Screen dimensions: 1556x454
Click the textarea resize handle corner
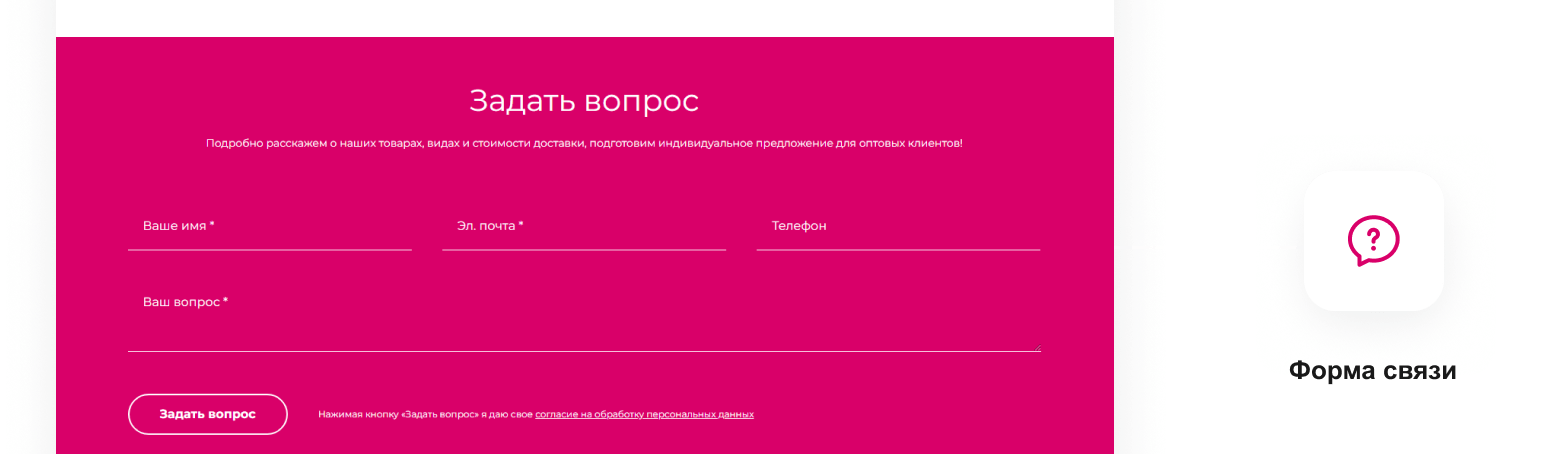pos(1036,347)
